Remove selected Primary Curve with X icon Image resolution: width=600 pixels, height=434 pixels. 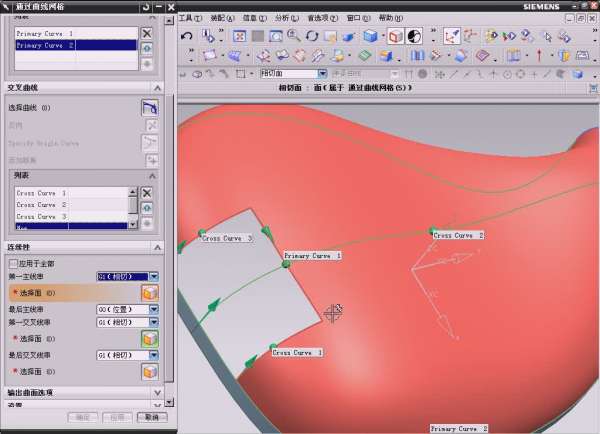(x=147, y=33)
